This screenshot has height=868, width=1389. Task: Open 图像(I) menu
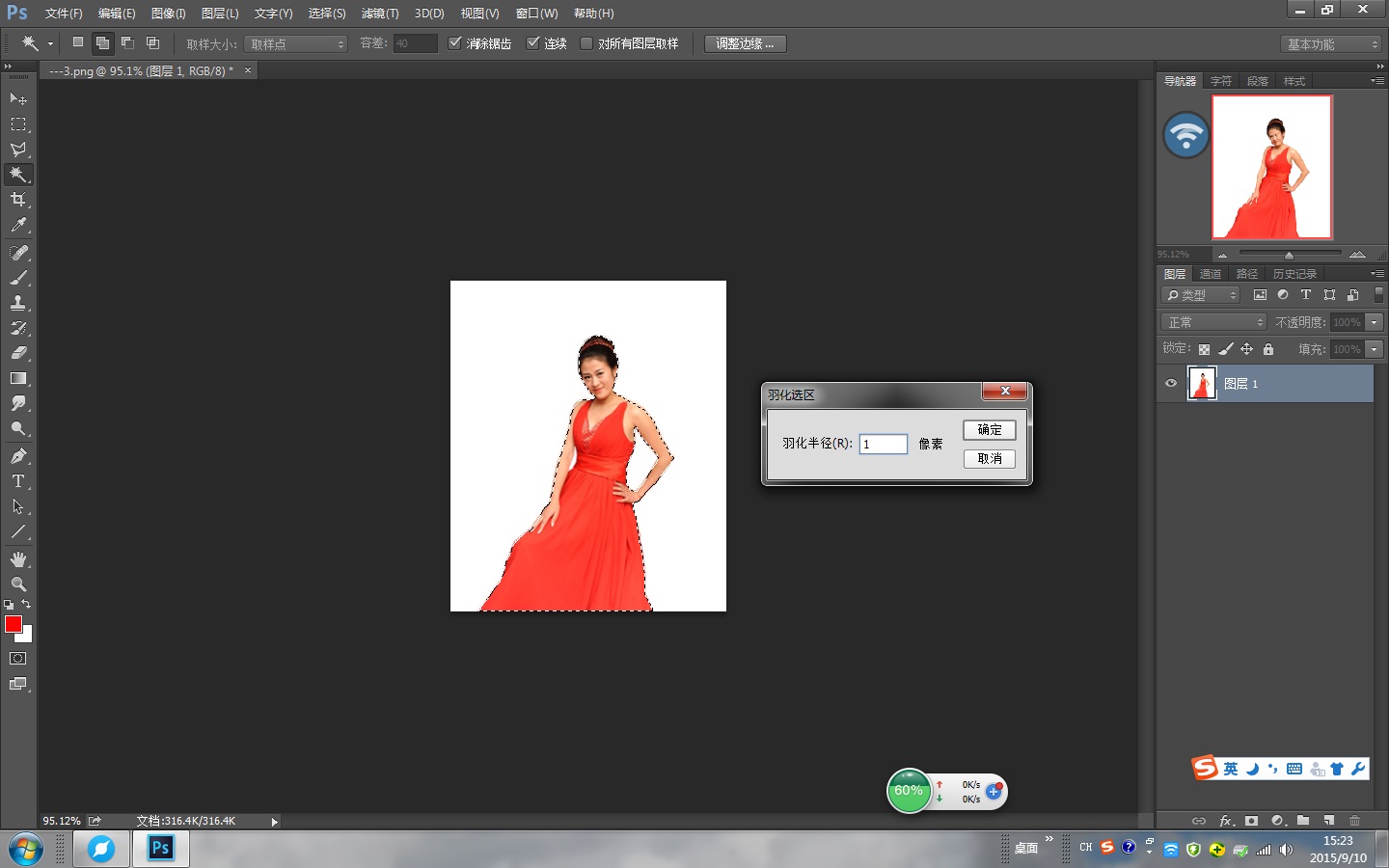(x=169, y=14)
